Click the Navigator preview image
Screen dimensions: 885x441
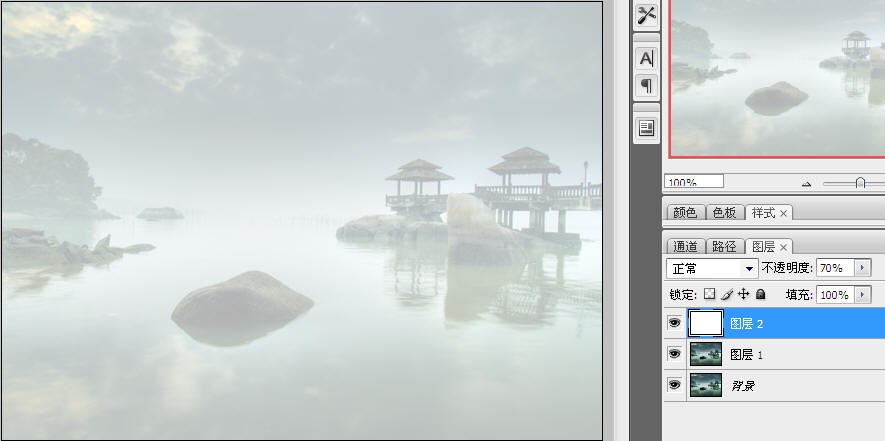coord(778,78)
